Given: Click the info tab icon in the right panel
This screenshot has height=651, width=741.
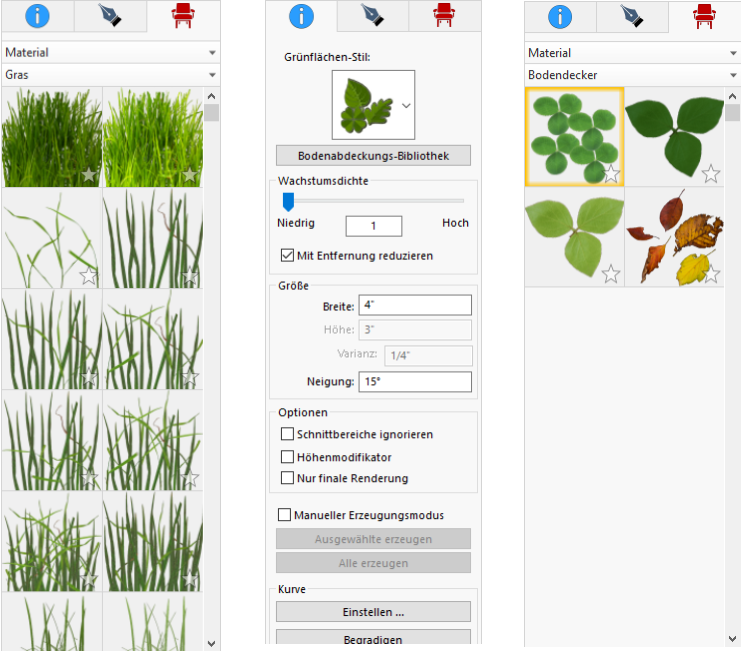Looking at the screenshot, I should click(x=562, y=16).
